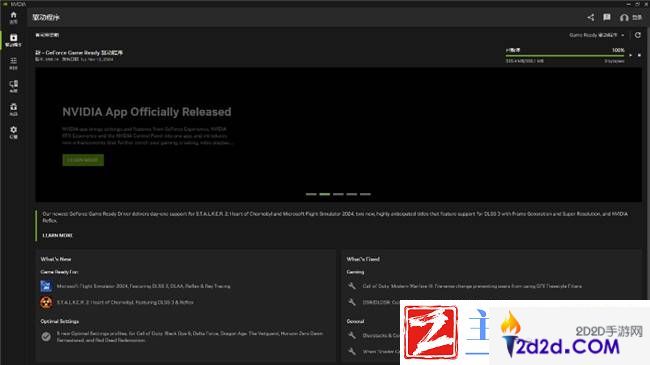Click the Optimal Settings heading

pos(60,321)
